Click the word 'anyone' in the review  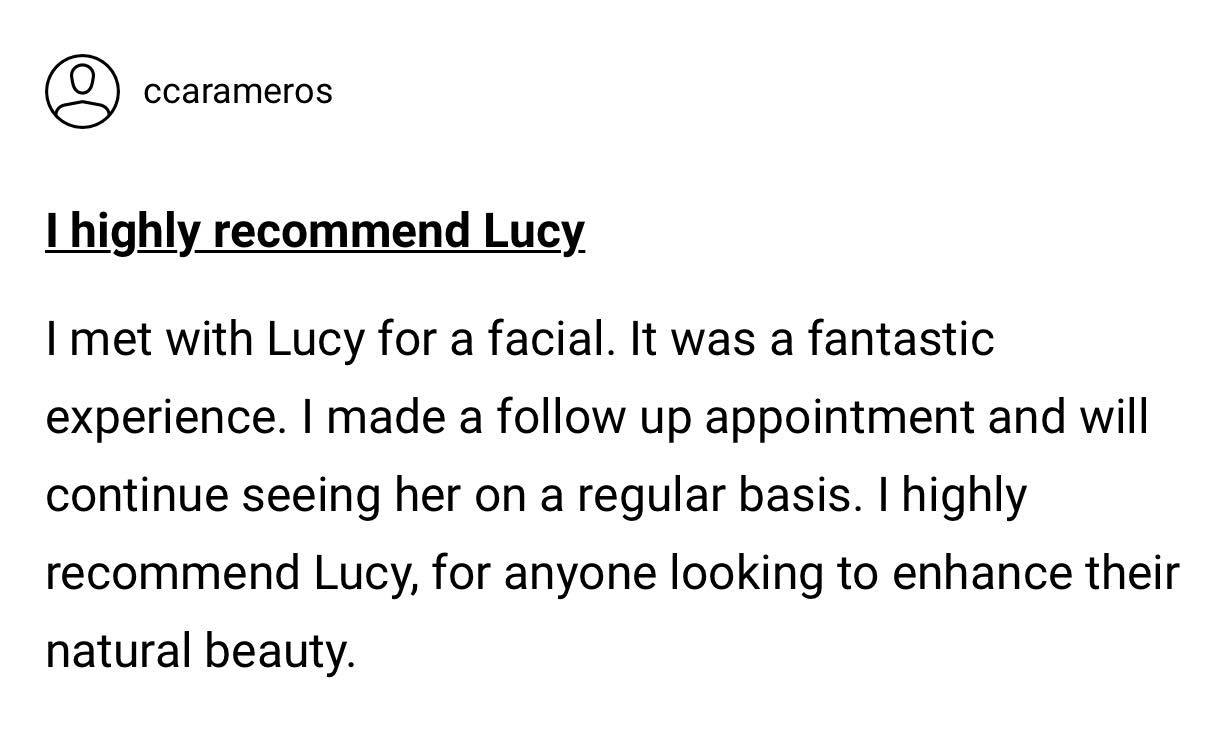click(580, 573)
